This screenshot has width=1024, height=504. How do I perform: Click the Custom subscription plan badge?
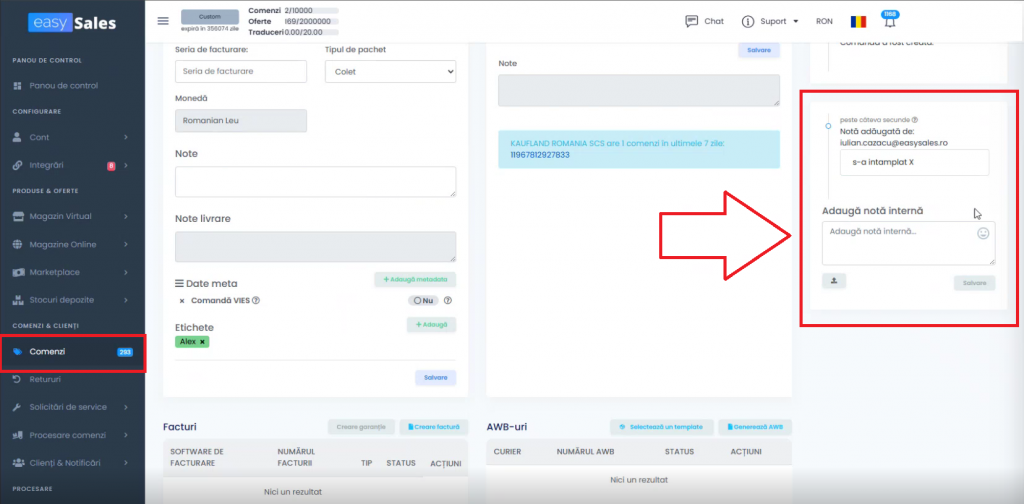(x=210, y=16)
